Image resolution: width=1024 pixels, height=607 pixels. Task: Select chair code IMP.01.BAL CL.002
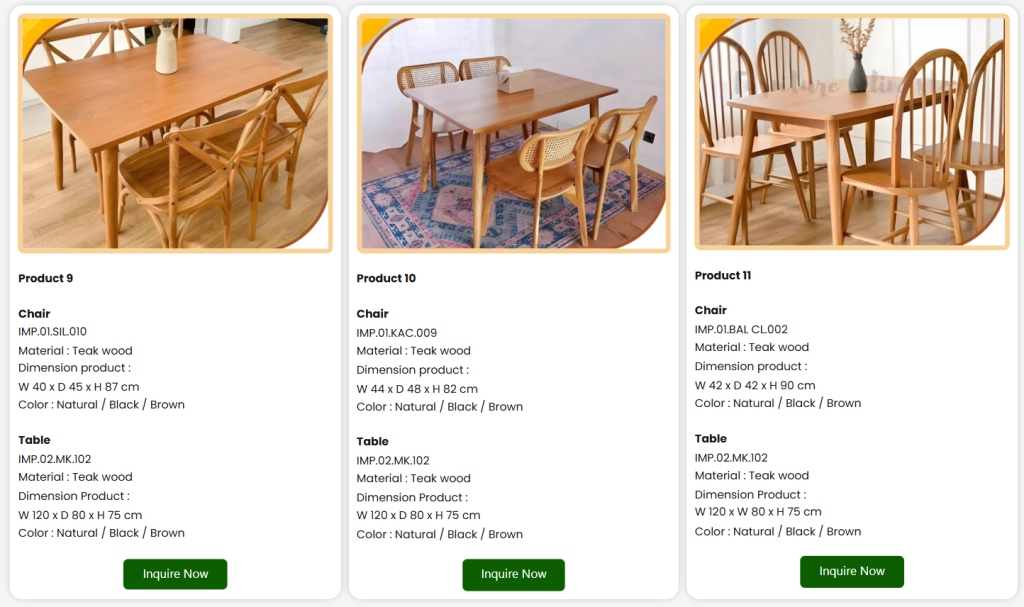[x=741, y=329]
